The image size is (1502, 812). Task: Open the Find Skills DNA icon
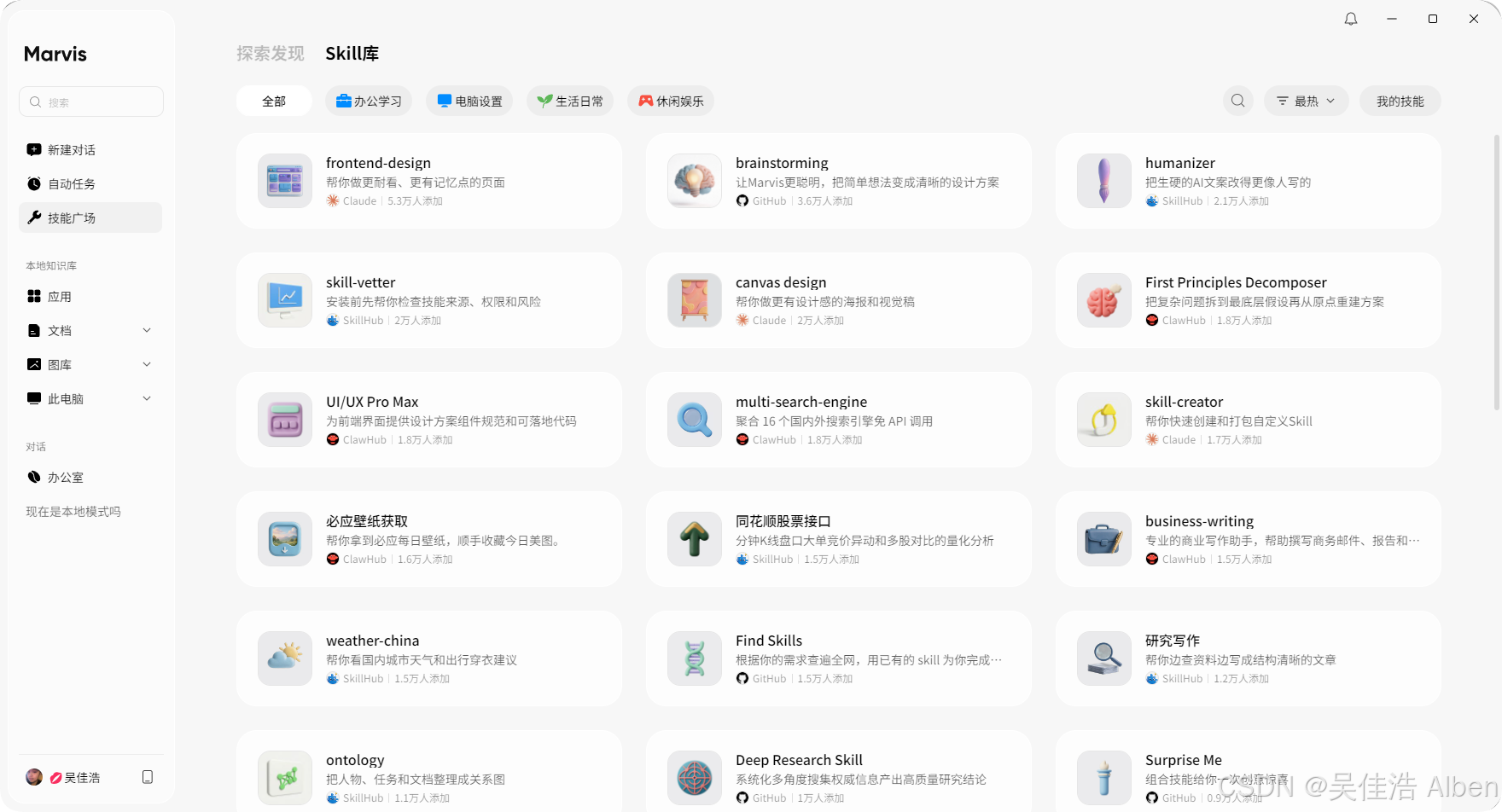[x=695, y=658]
